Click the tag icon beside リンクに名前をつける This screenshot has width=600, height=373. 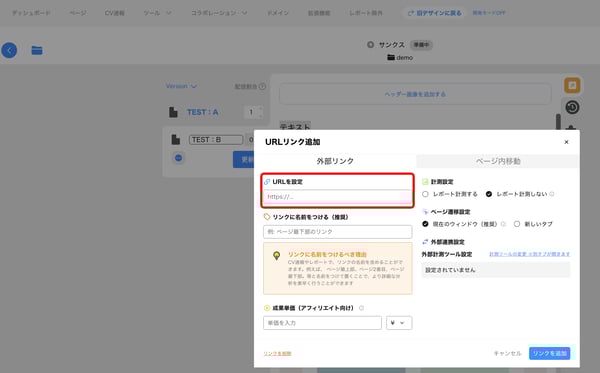[267, 217]
